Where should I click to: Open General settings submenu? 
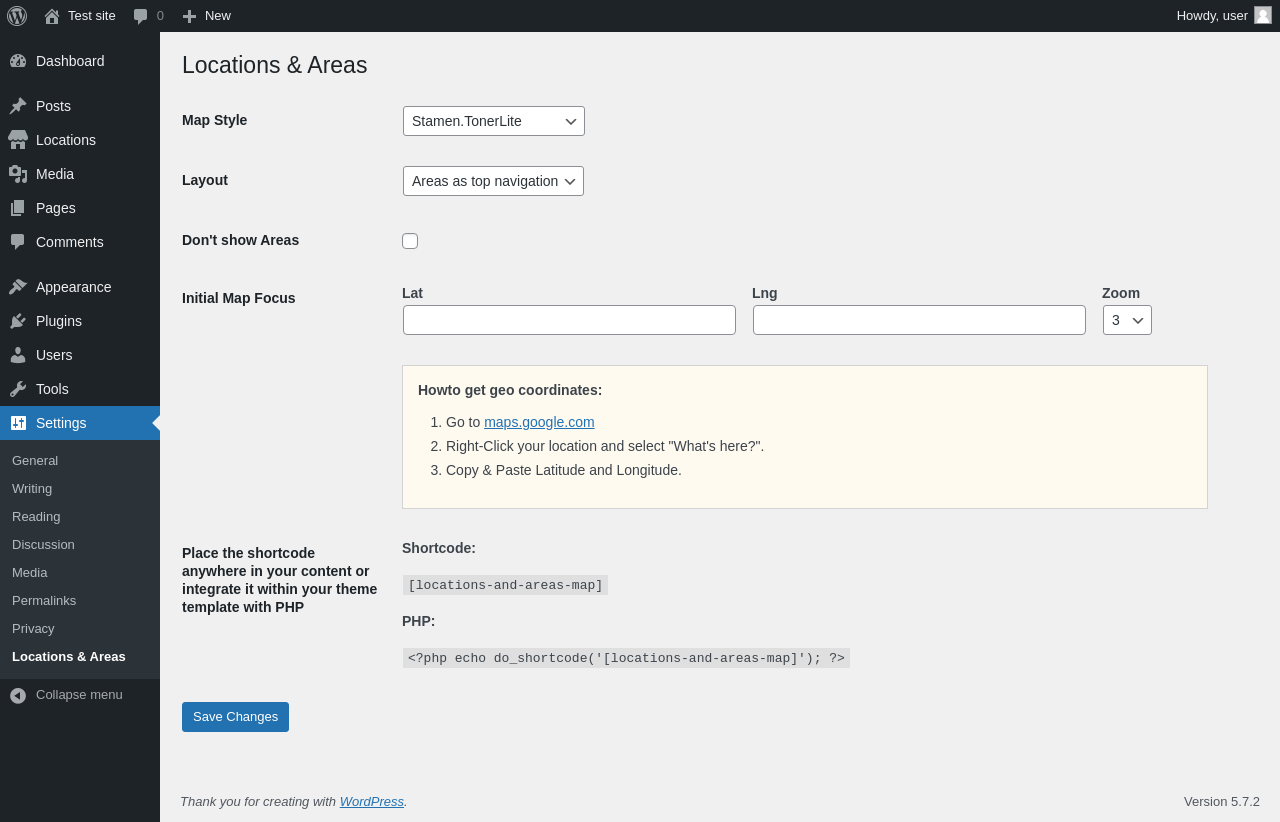(35, 461)
